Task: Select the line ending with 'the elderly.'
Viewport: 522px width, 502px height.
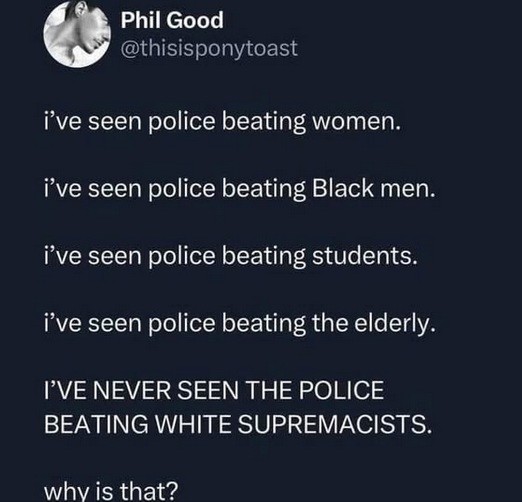Action: [x=240, y=323]
